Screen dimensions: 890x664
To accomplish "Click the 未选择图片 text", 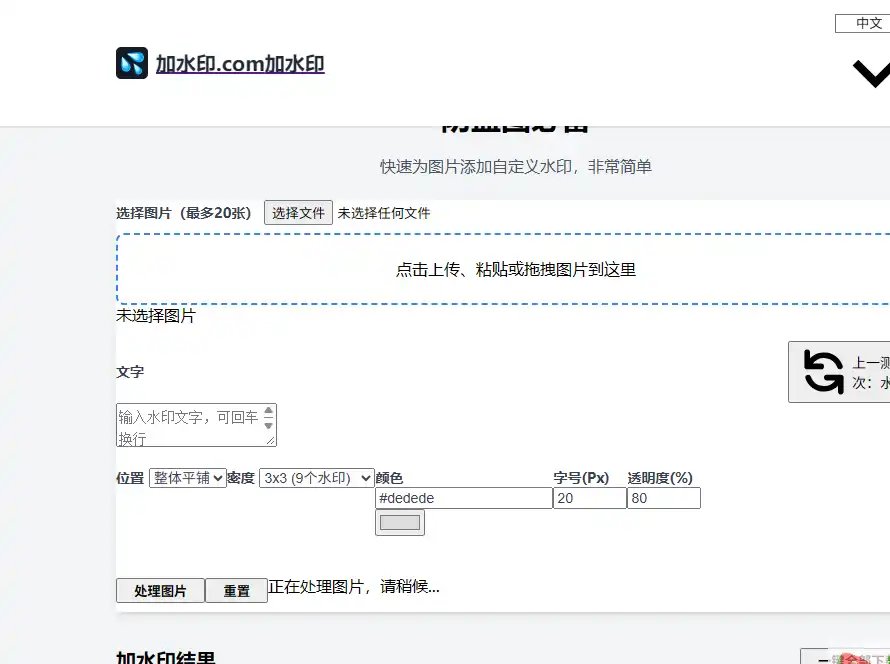I will click(156, 316).
